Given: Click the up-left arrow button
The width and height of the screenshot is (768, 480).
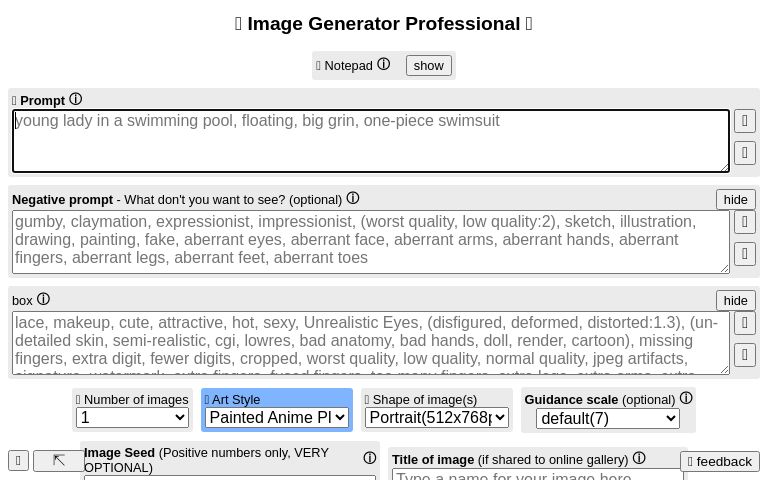Looking at the screenshot, I should click(x=59, y=460).
